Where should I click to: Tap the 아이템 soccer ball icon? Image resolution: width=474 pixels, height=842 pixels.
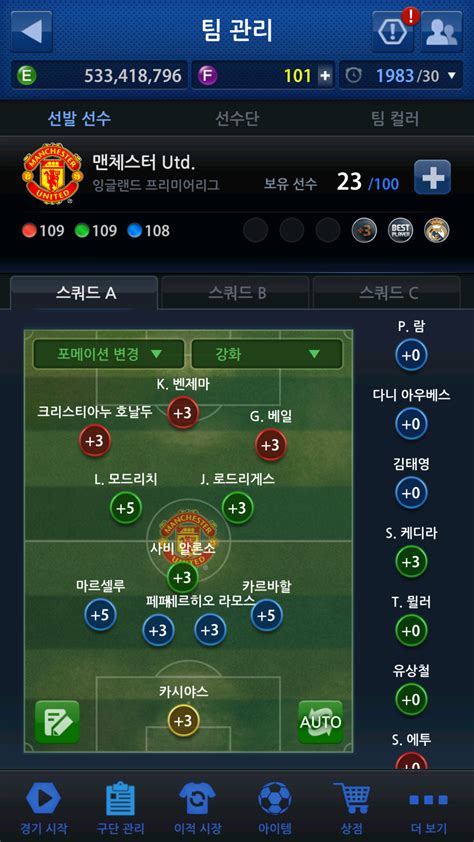[x=275, y=799]
